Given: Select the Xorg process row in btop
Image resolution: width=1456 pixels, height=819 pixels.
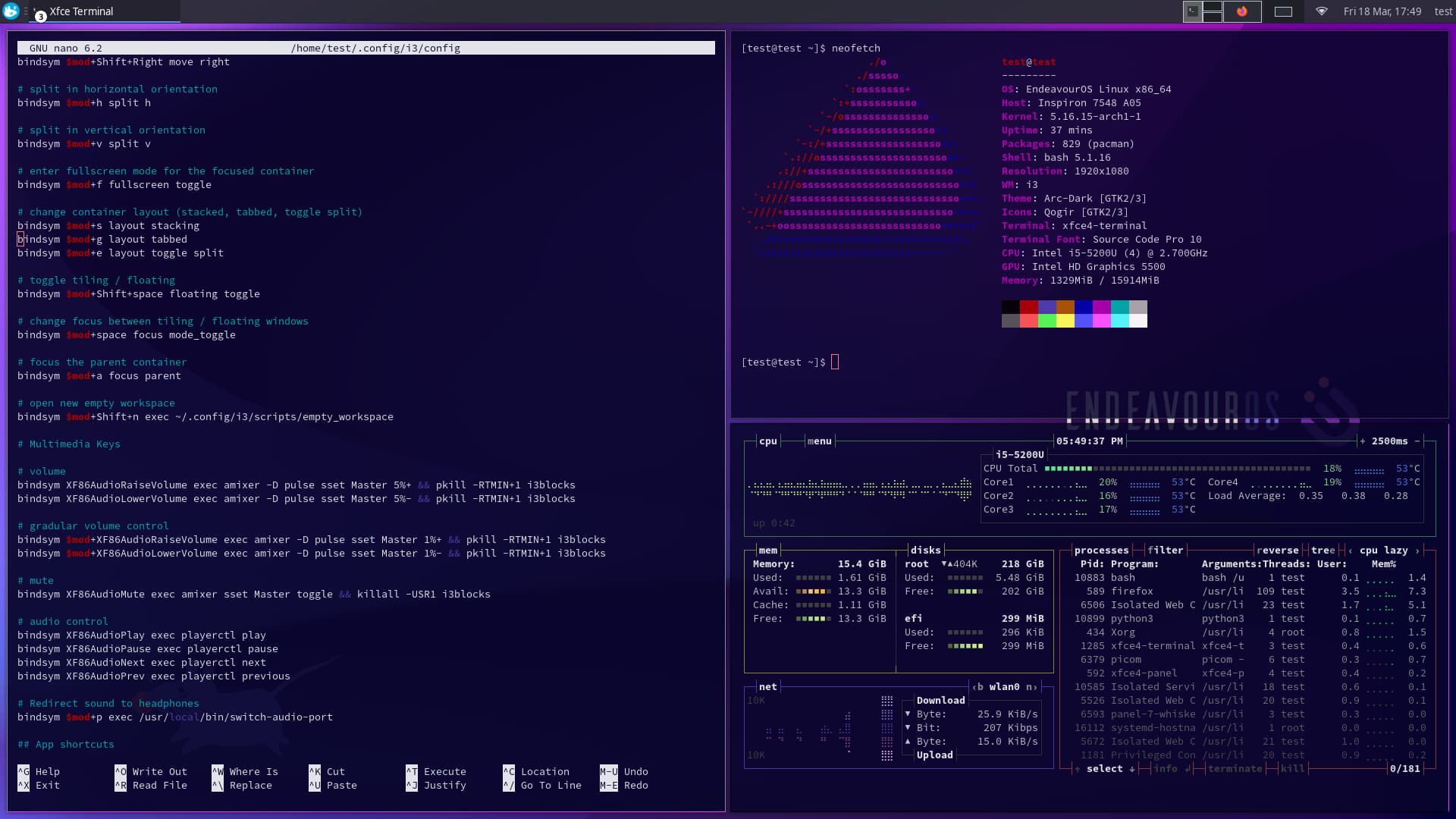Looking at the screenshot, I should tap(1250, 632).
